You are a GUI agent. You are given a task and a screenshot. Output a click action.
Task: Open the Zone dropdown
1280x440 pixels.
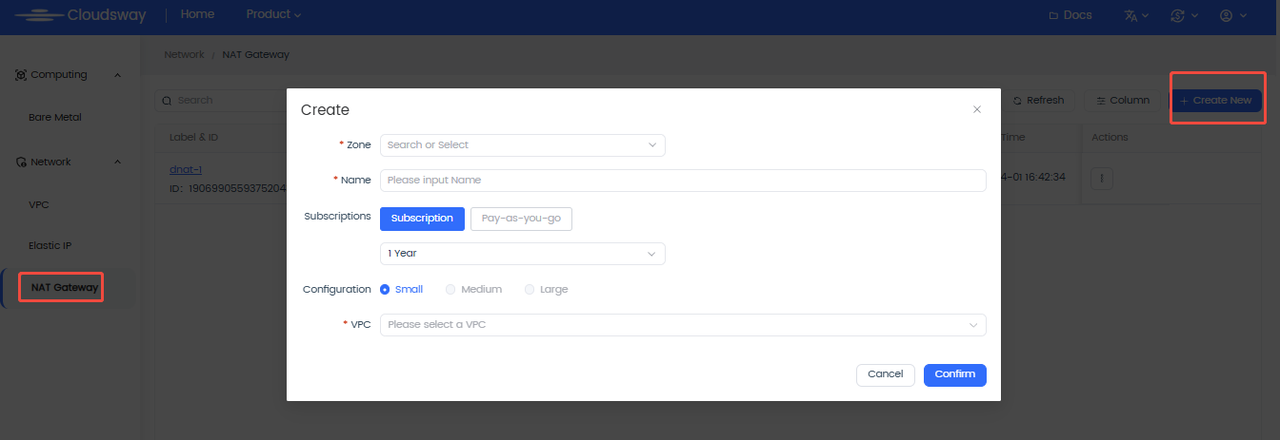click(523, 145)
